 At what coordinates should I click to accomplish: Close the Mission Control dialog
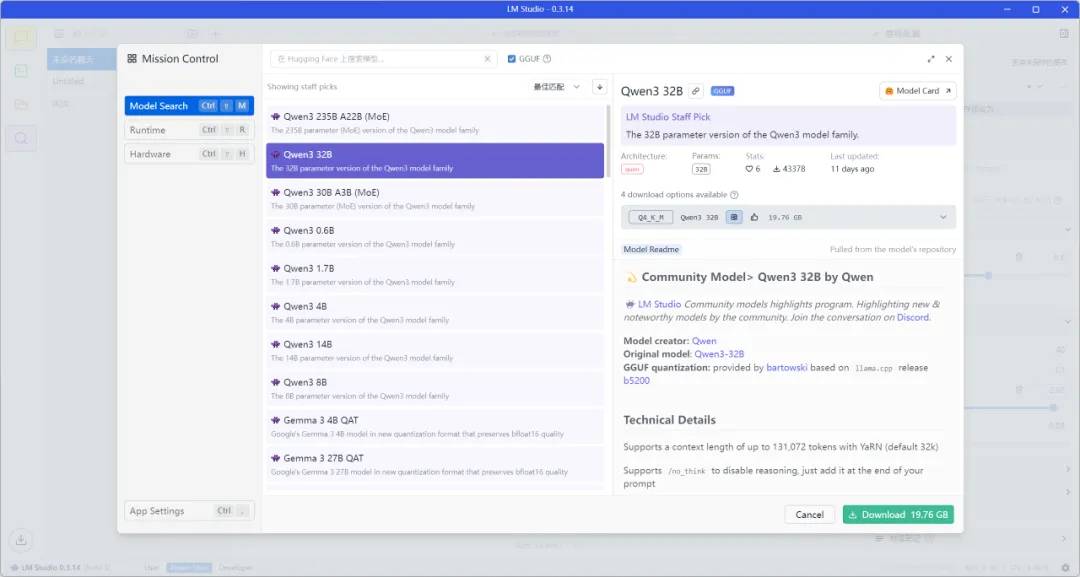click(948, 59)
